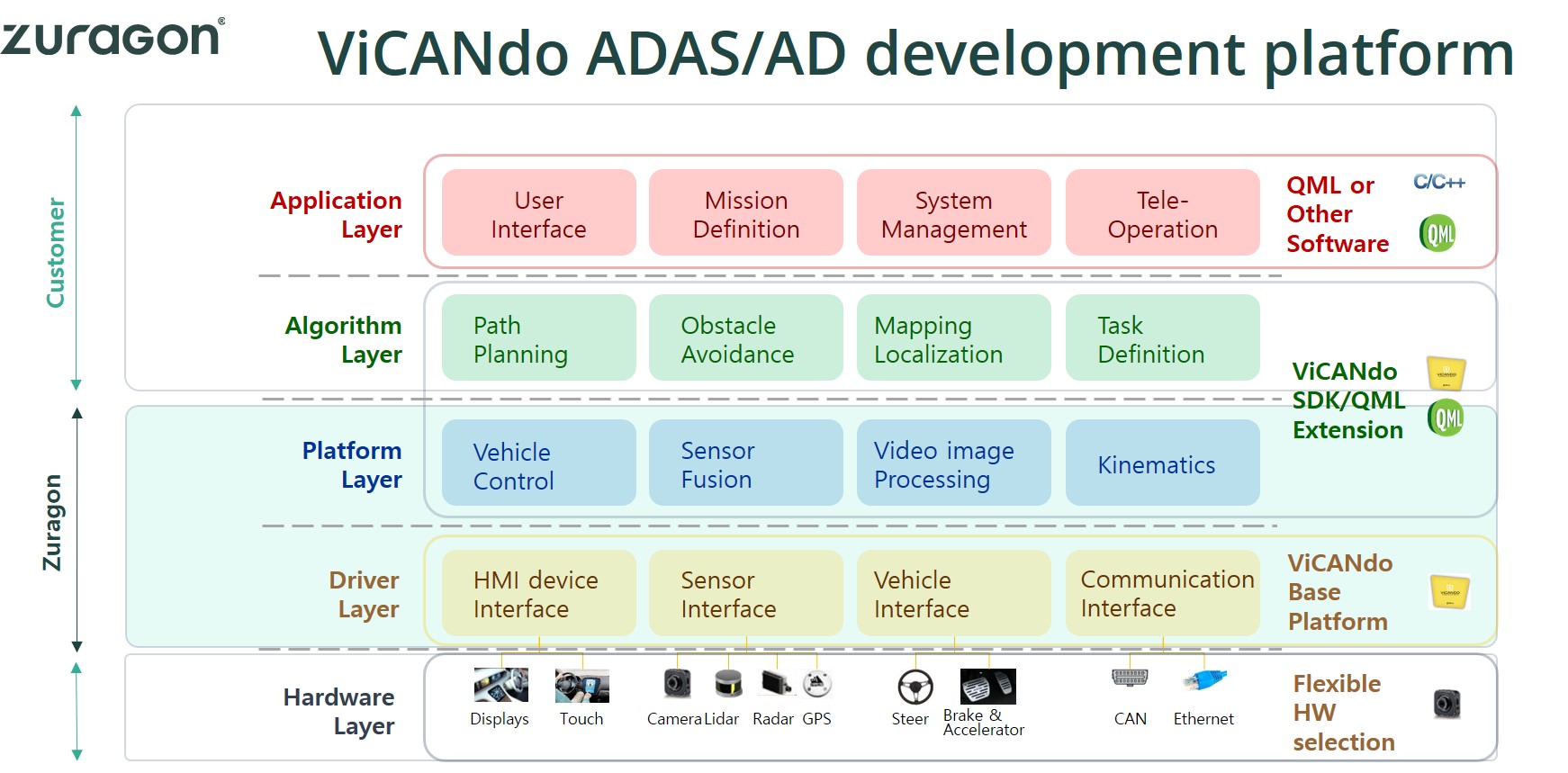Select the System Management block
Screen dimensions: 1568x773
pyautogui.click(x=954, y=213)
